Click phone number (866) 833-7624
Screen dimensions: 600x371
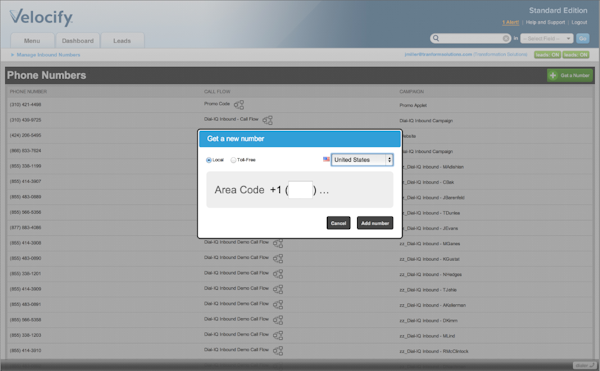pos(25,151)
